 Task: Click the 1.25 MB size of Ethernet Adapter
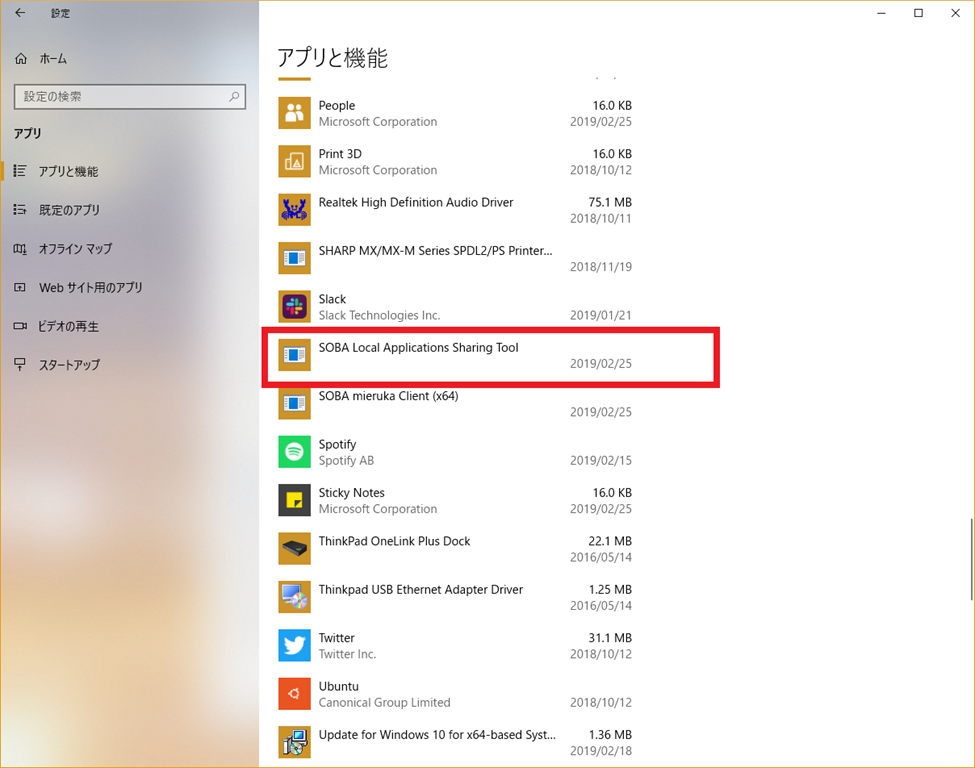click(x=609, y=590)
